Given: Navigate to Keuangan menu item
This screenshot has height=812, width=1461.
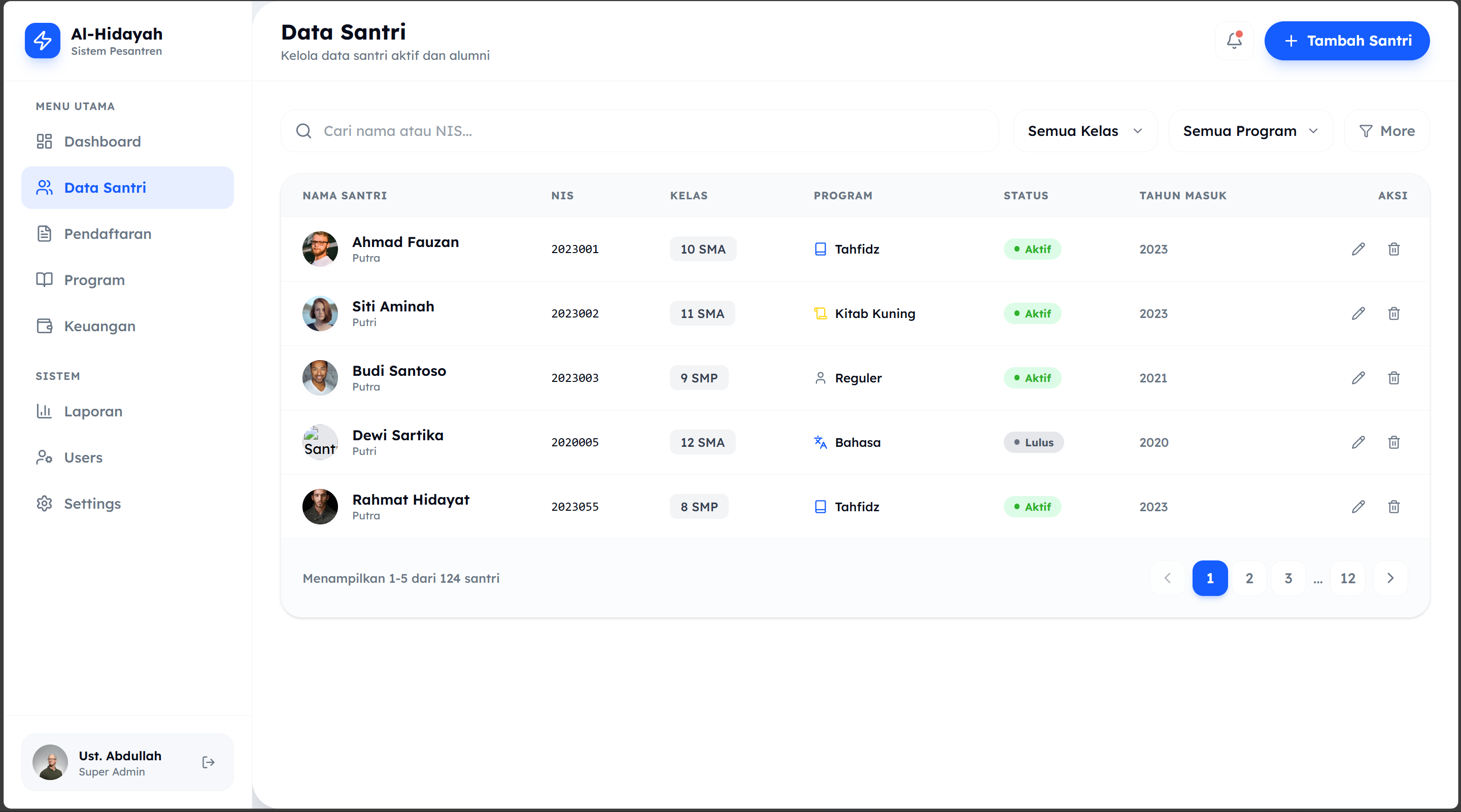Looking at the screenshot, I should pyautogui.click(x=99, y=327).
